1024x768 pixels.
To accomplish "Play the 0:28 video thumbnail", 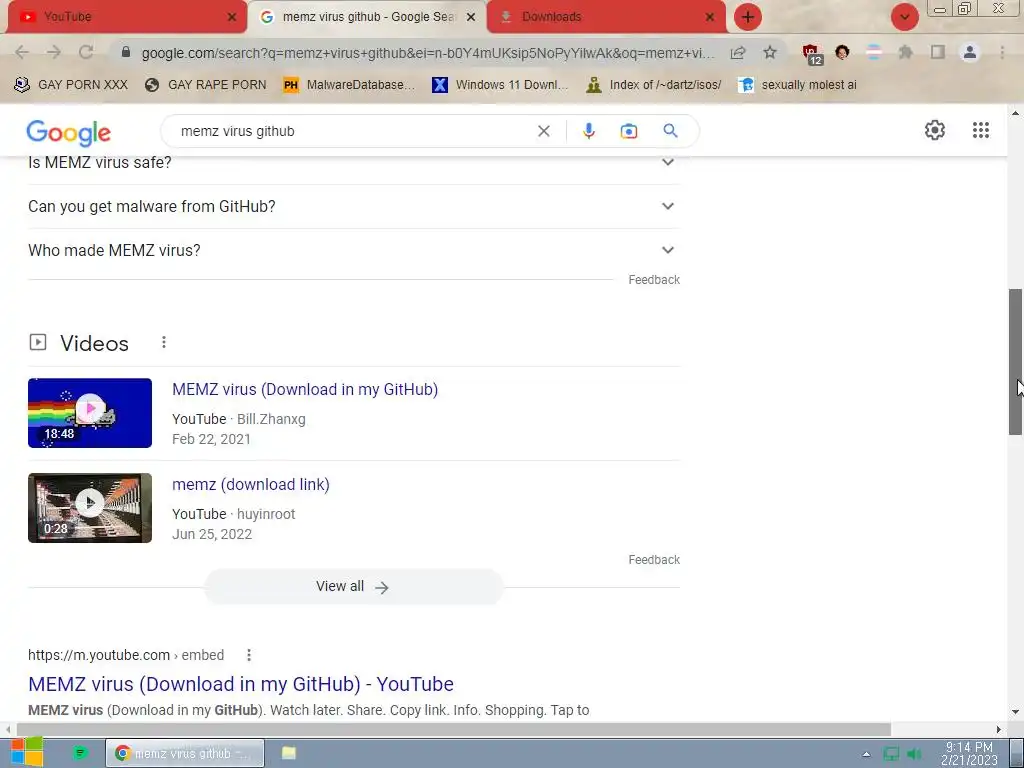I will point(90,508).
